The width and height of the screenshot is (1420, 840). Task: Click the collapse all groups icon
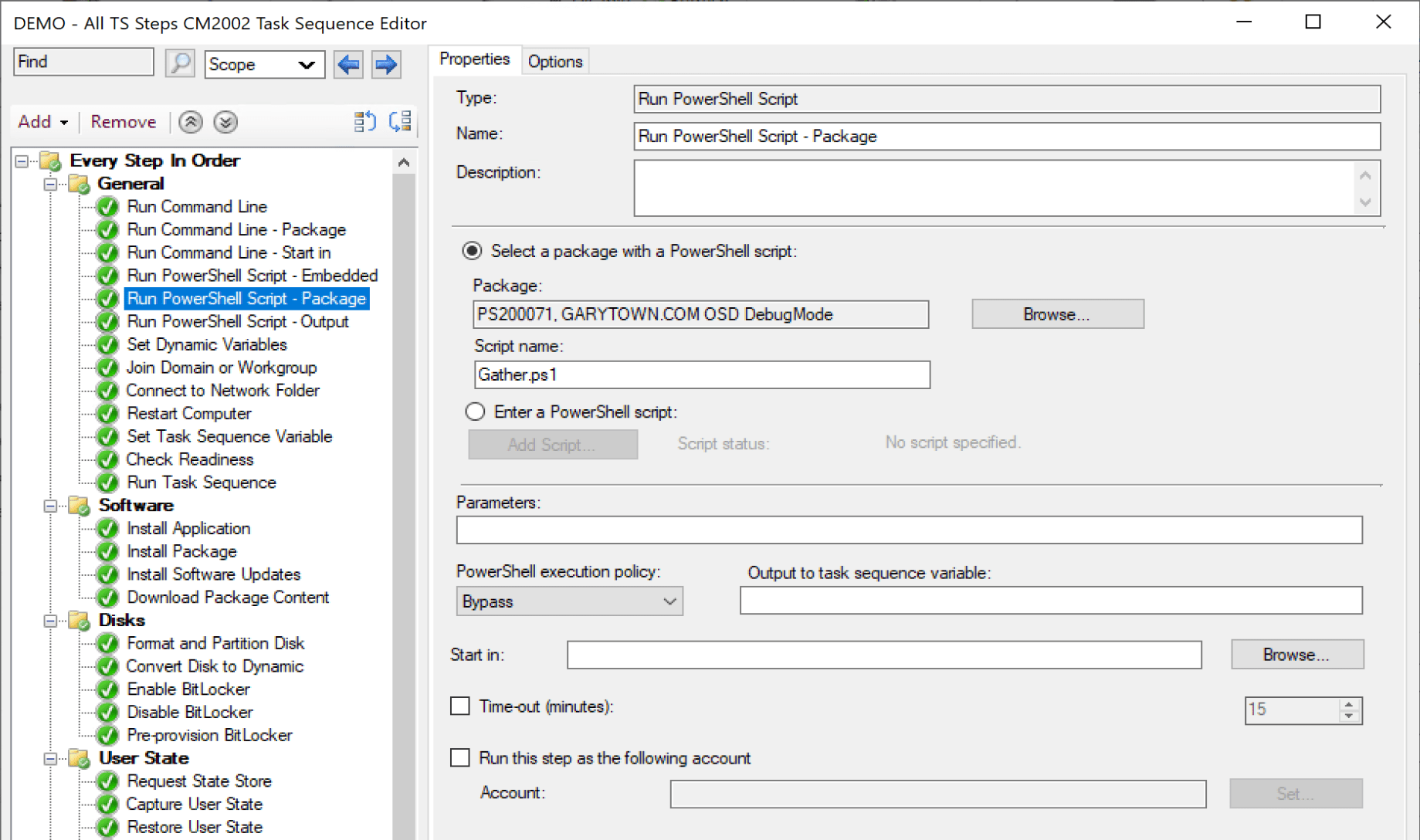pos(364,121)
